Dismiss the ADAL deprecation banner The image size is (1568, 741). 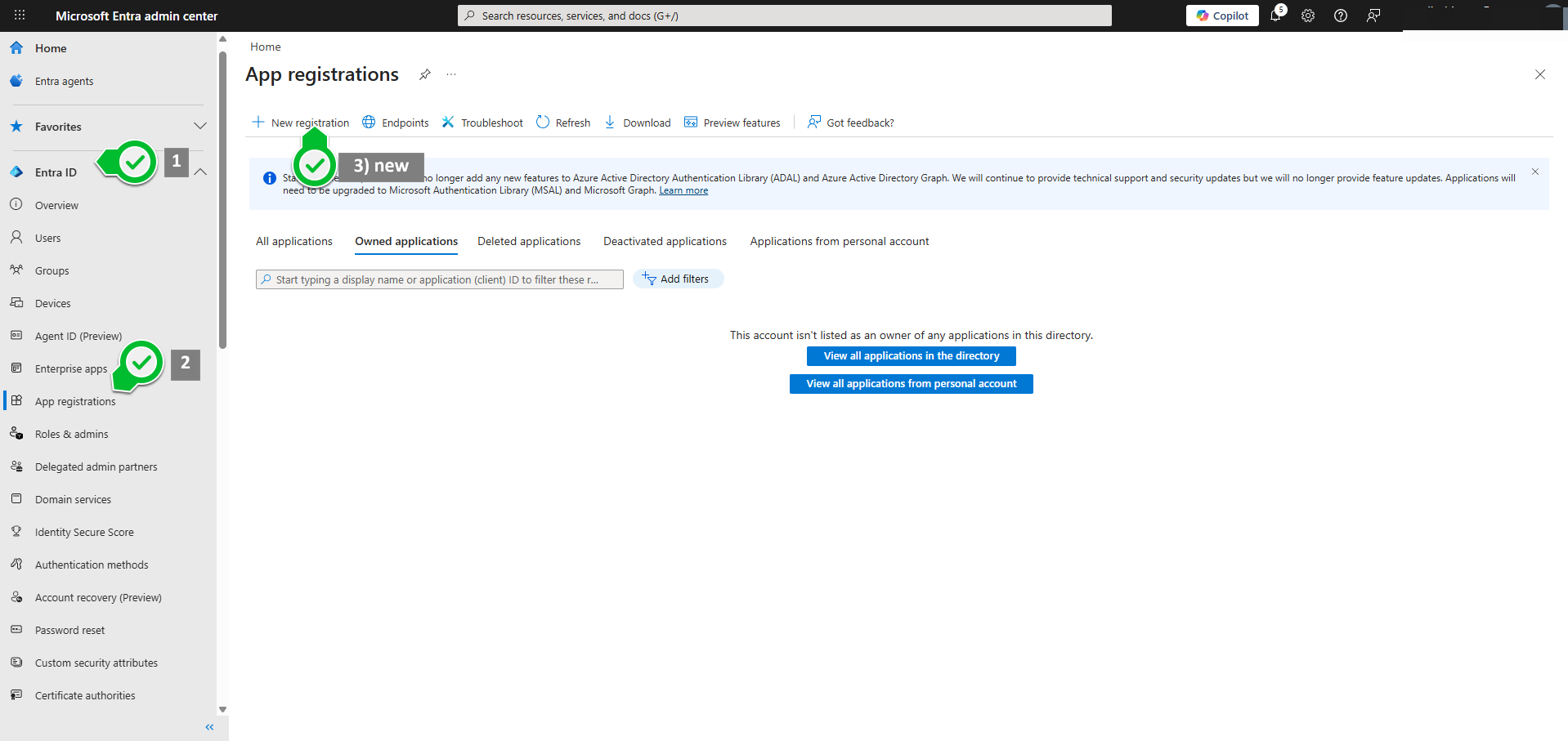click(x=1534, y=172)
